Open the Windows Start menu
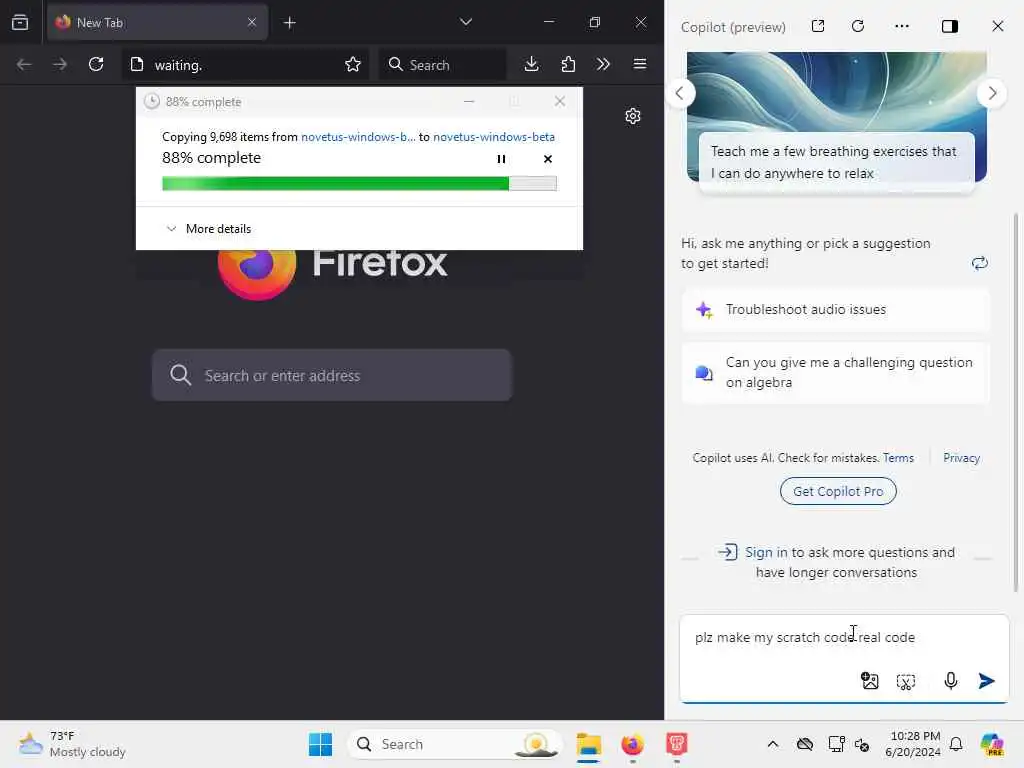This screenshot has height=768, width=1024. 320,744
